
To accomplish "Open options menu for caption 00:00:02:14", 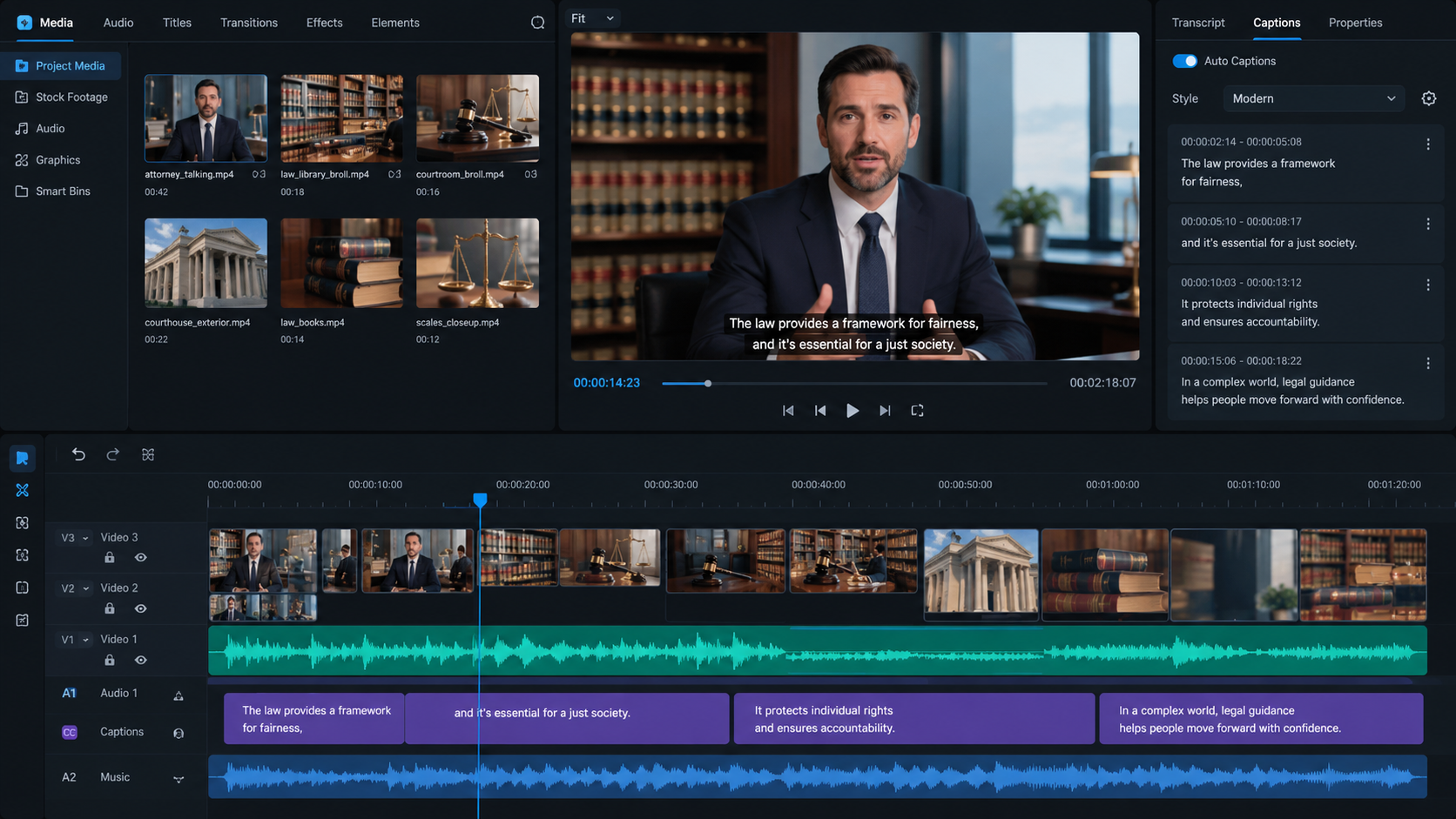I will [1428, 144].
